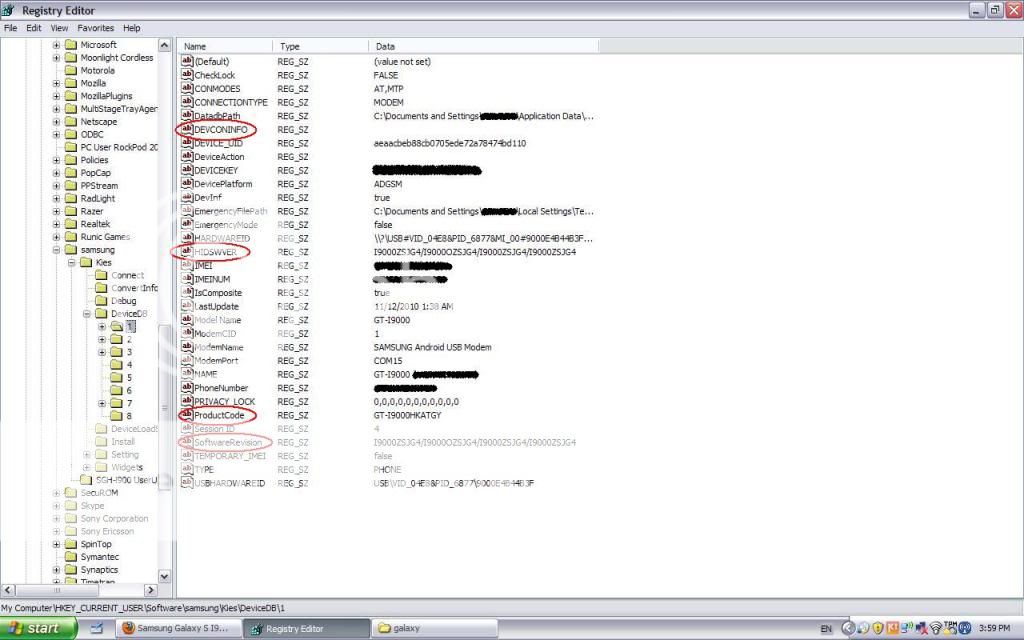
Task: Click the Windows Start button
Action: (38, 628)
